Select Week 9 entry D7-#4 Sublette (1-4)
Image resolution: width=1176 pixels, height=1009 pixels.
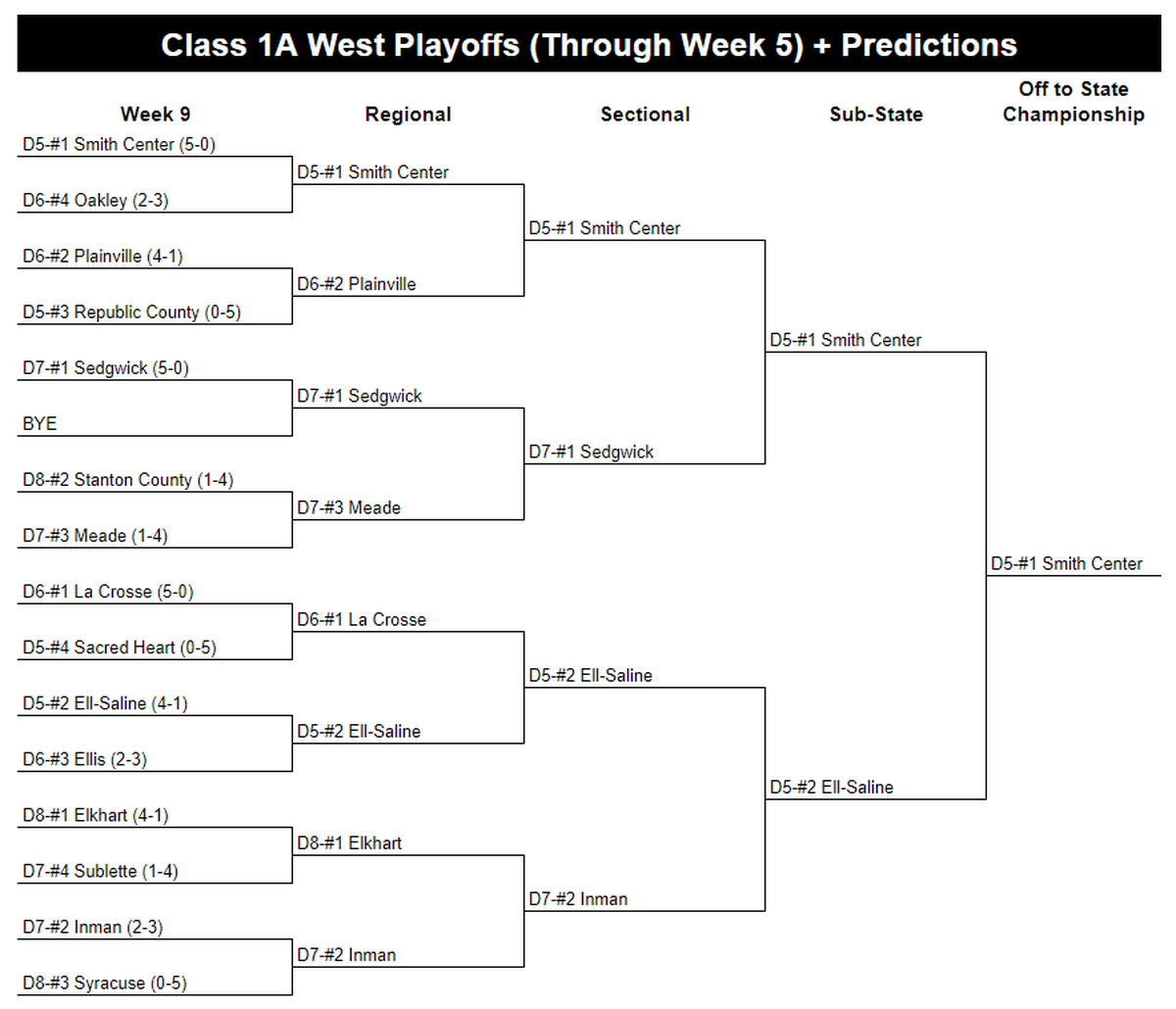(100, 872)
